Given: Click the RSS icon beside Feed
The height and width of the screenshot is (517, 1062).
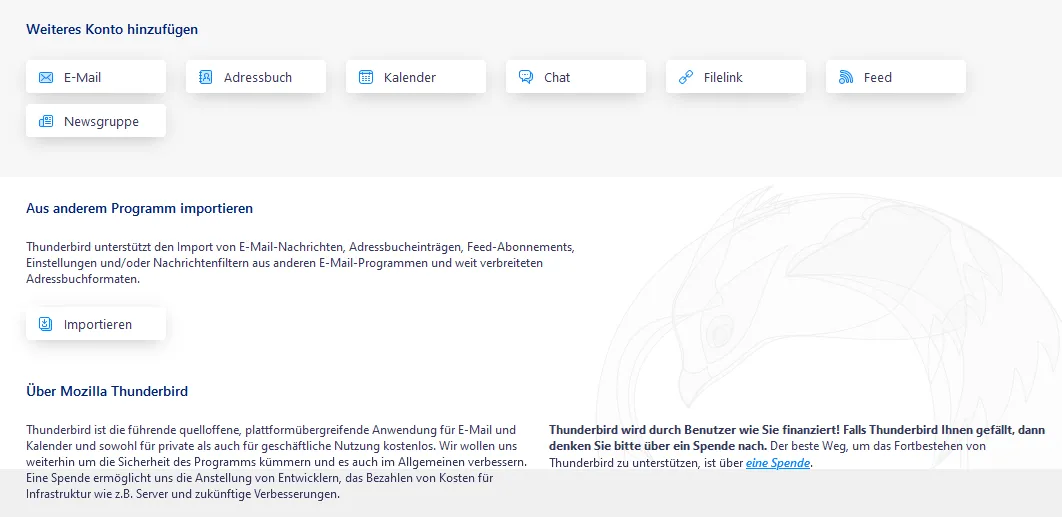Looking at the screenshot, I should [846, 77].
